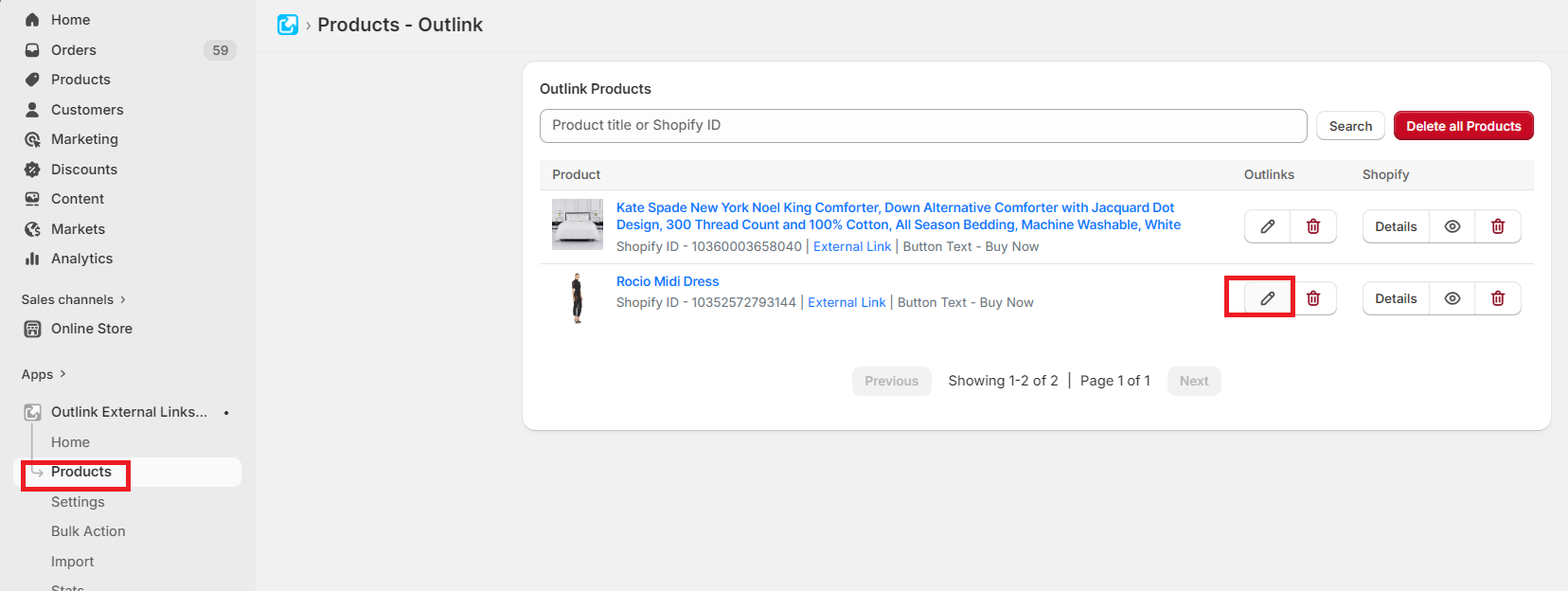Select Products under Outlink app
The width and height of the screenshot is (1568, 591).
pos(81,472)
